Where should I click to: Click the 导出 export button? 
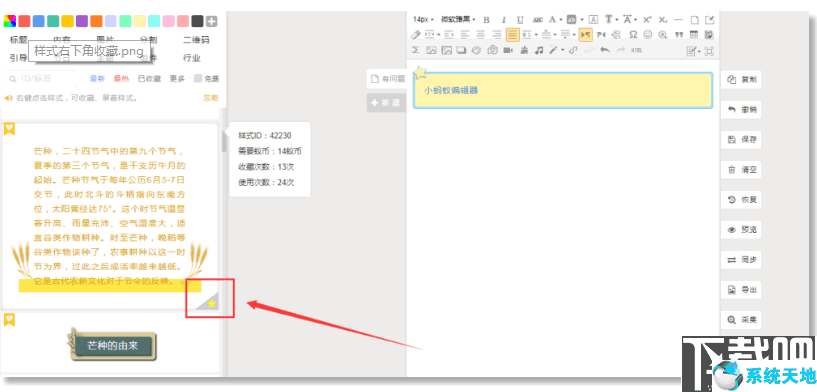(741, 289)
